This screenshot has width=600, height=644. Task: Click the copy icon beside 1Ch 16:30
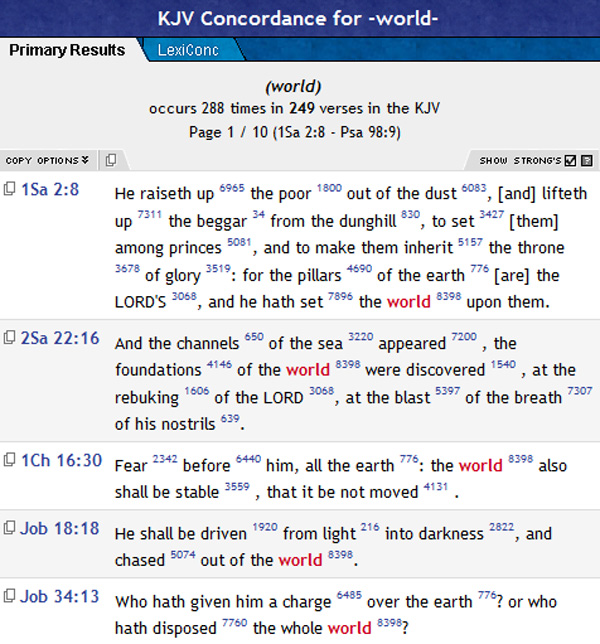point(9,460)
